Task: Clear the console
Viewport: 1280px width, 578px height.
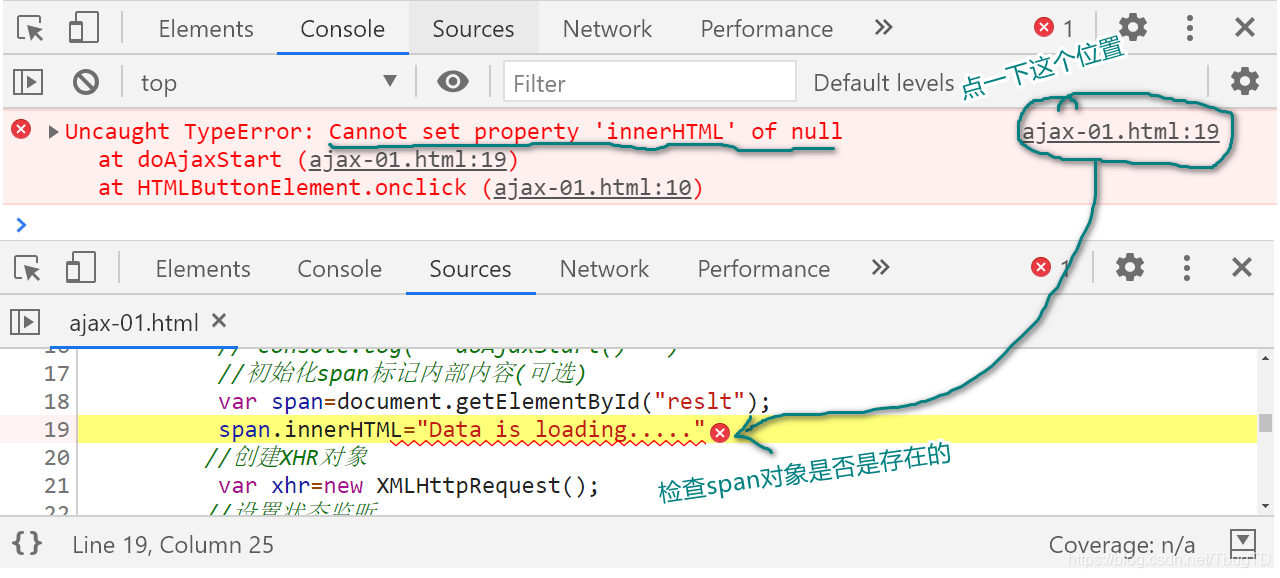Action: tap(87, 81)
